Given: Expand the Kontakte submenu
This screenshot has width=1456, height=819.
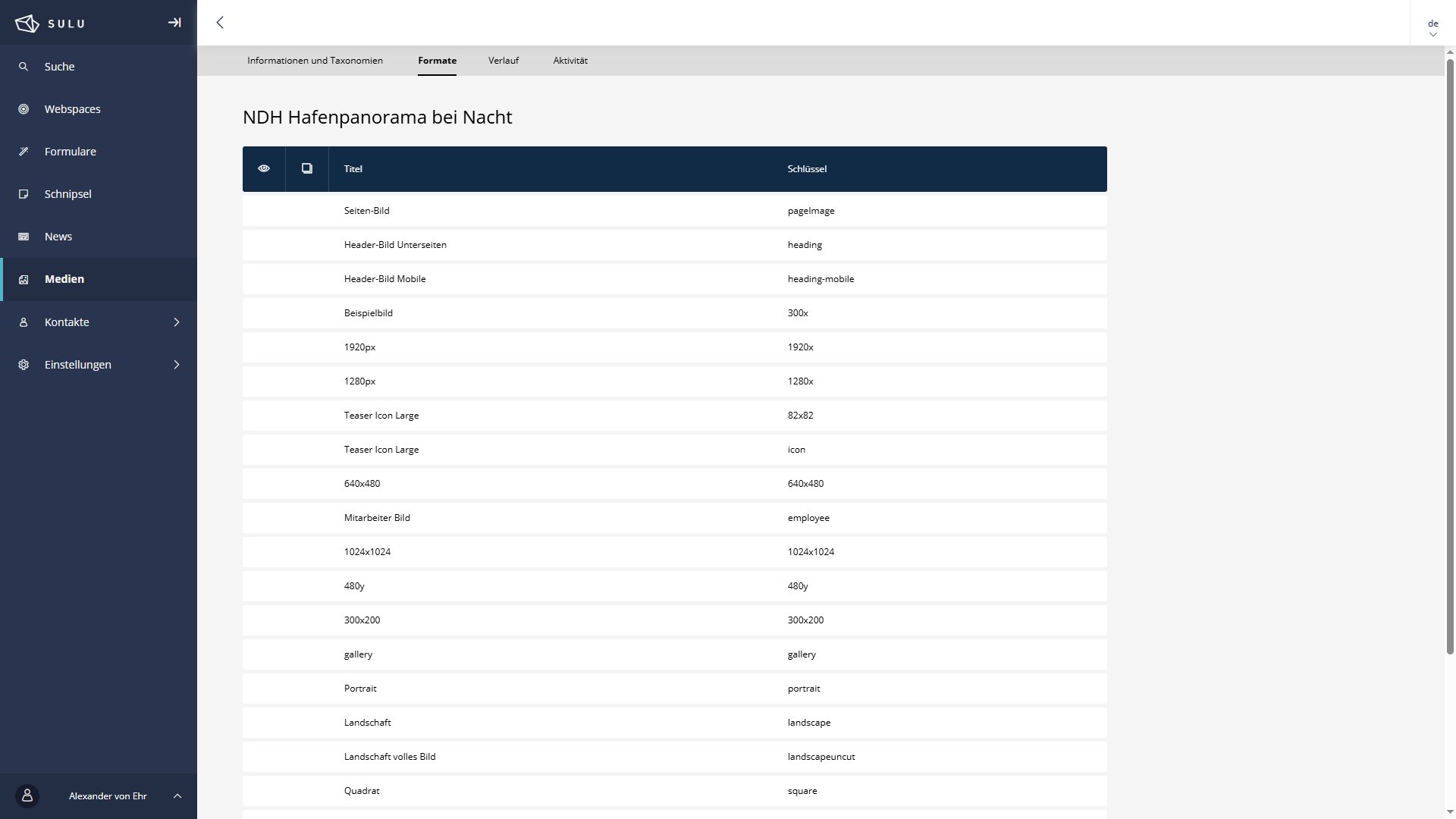Looking at the screenshot, I should (x=177, y=322).
